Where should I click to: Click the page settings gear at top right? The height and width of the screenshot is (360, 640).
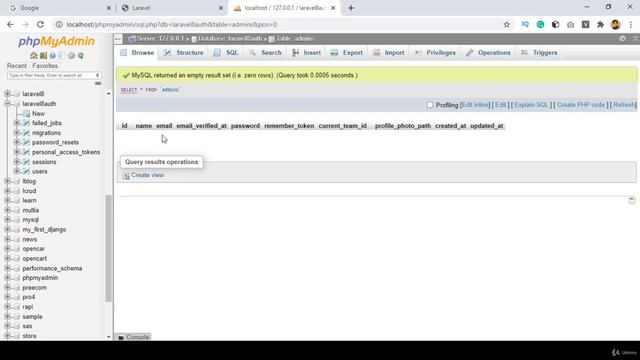click(622, 38)
